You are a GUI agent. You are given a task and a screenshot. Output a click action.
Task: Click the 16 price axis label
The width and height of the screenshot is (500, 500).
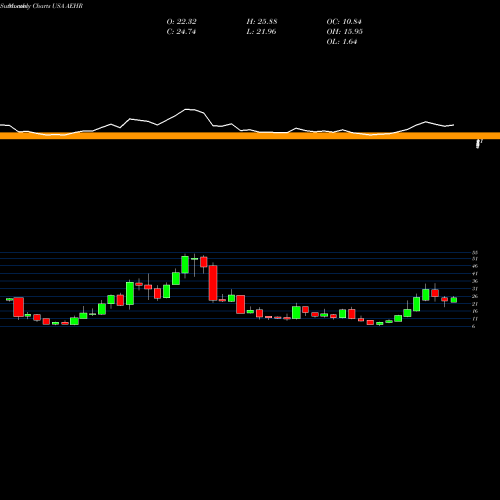point(475,311)
